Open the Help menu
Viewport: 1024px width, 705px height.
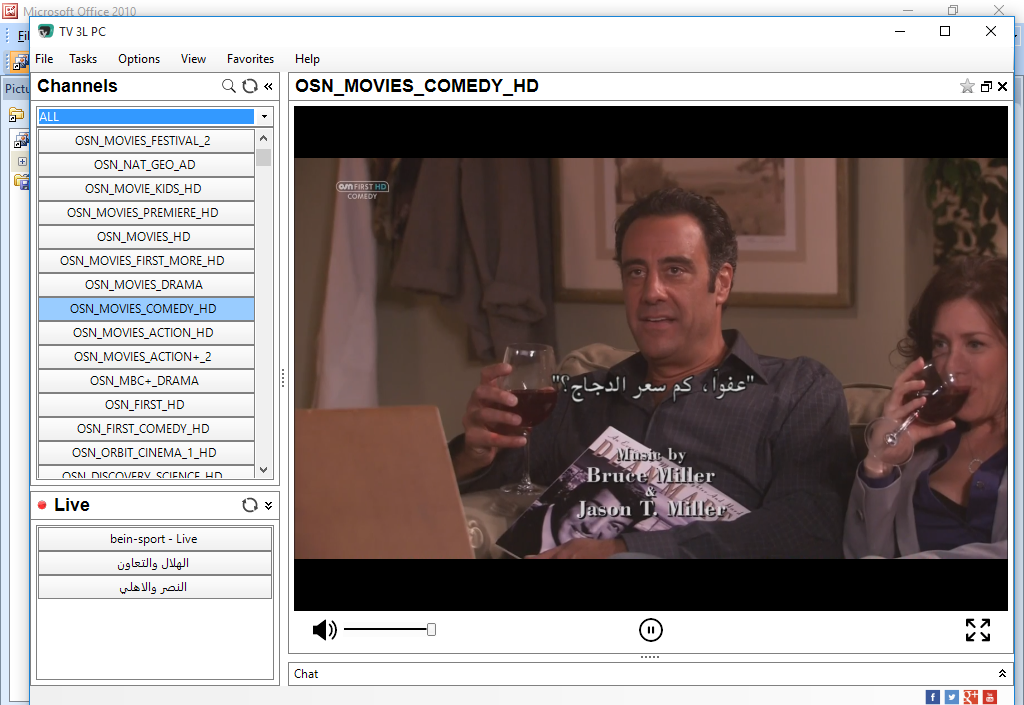click(x=307, y=59)
